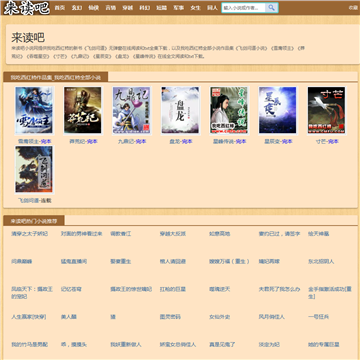
Task: Open the 娶妻重生 novel link
Action: pyautogui.click(x=121, y=261)
